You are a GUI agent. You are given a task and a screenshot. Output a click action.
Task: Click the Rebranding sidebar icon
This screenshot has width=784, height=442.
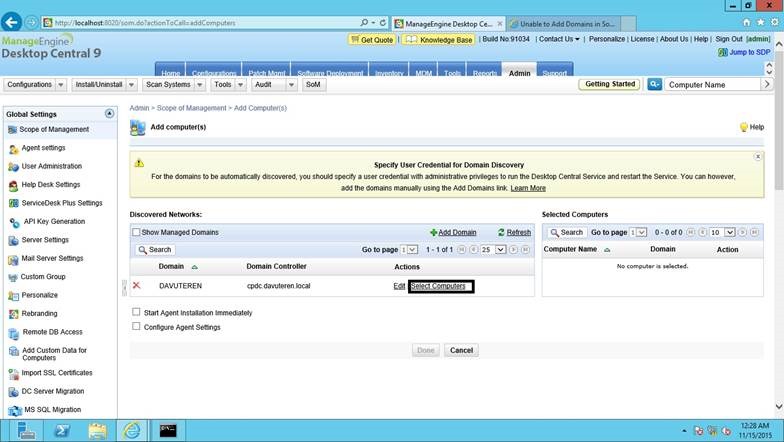tap(14, 314)
